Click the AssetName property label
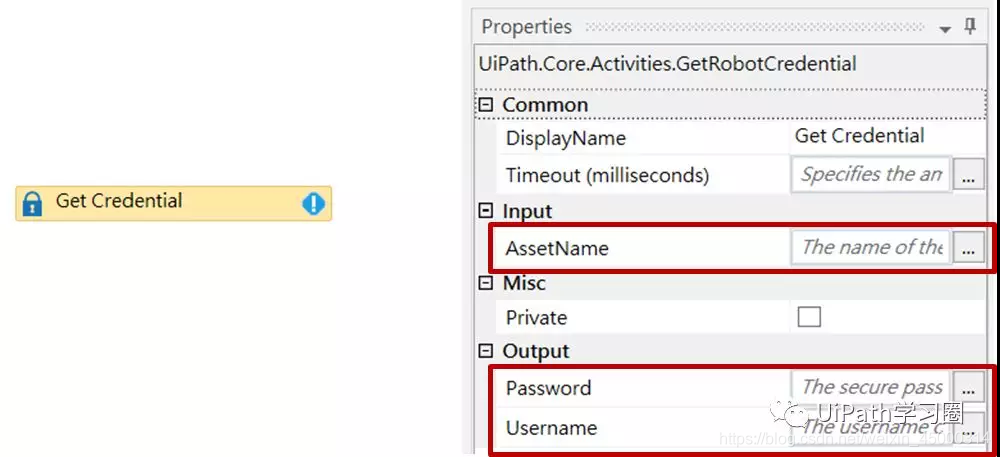The height and width of the screenshot is (457, 1000). click(557, 248)
